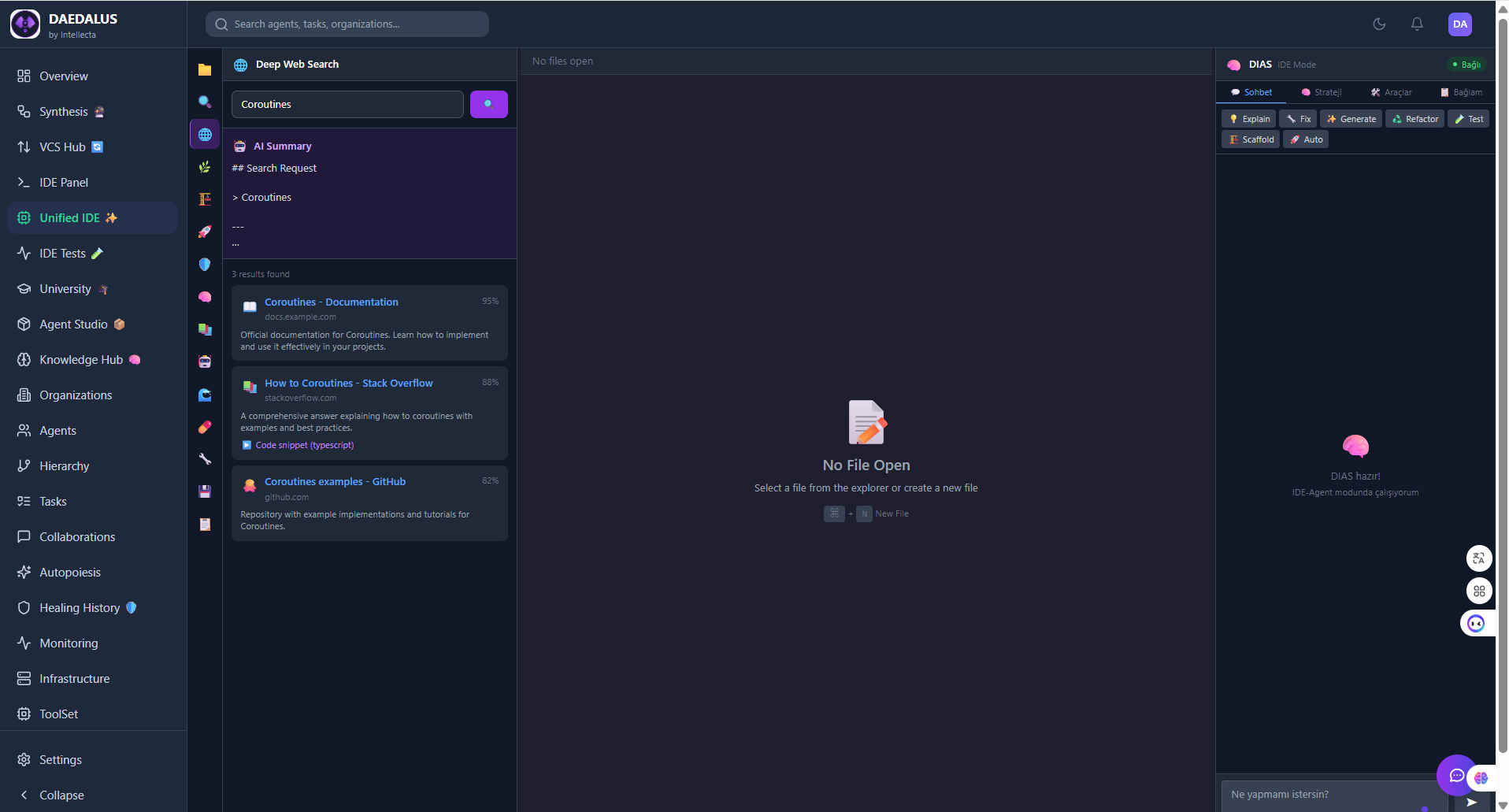Open the wrench tools icon in activity bar

[x=205, y=459]
